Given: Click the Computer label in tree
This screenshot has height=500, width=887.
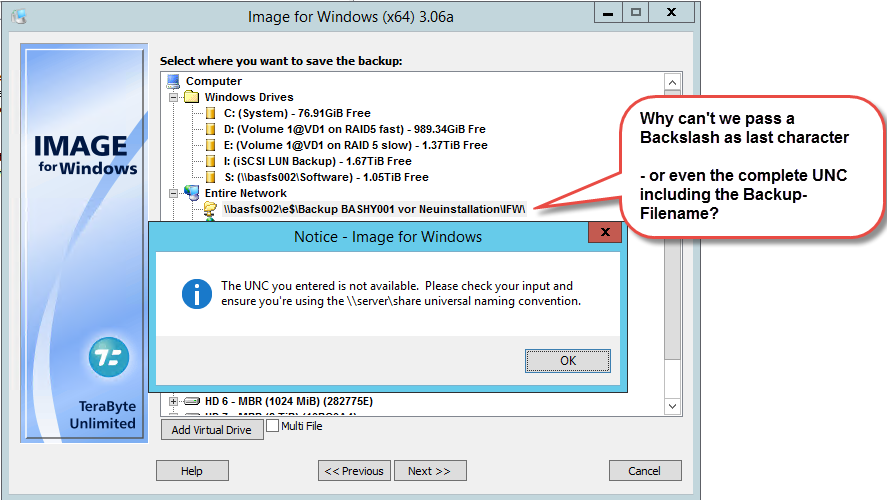Looking at the screenshot, I should (214, 81).
